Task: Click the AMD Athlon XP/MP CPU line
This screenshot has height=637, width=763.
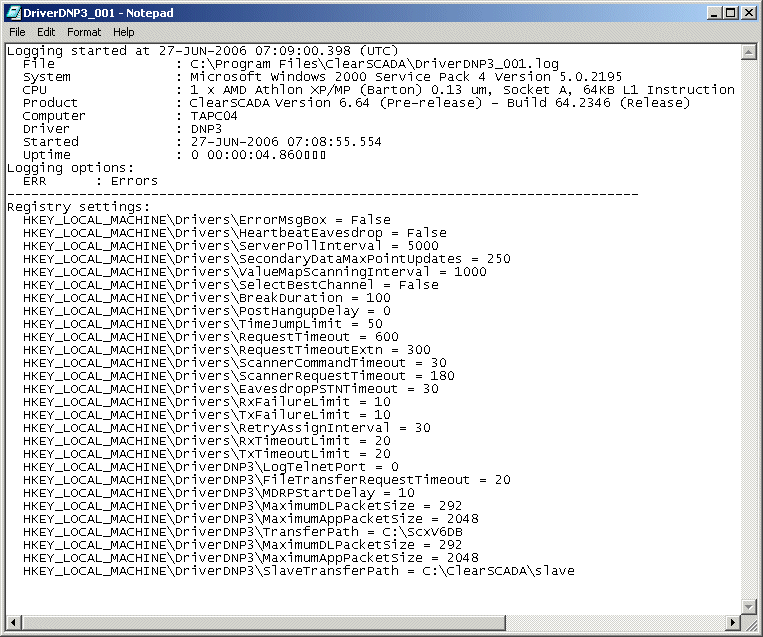Action: coord(379,90)
